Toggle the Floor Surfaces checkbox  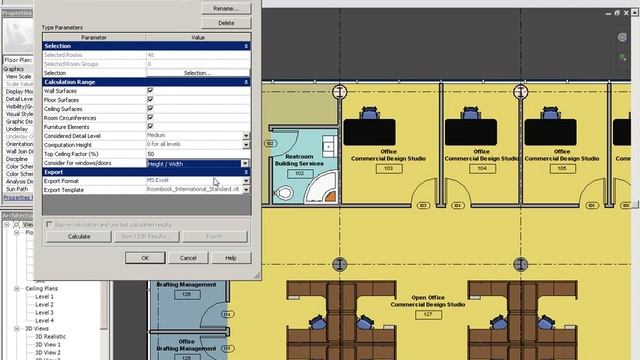[x=150, y=99]
